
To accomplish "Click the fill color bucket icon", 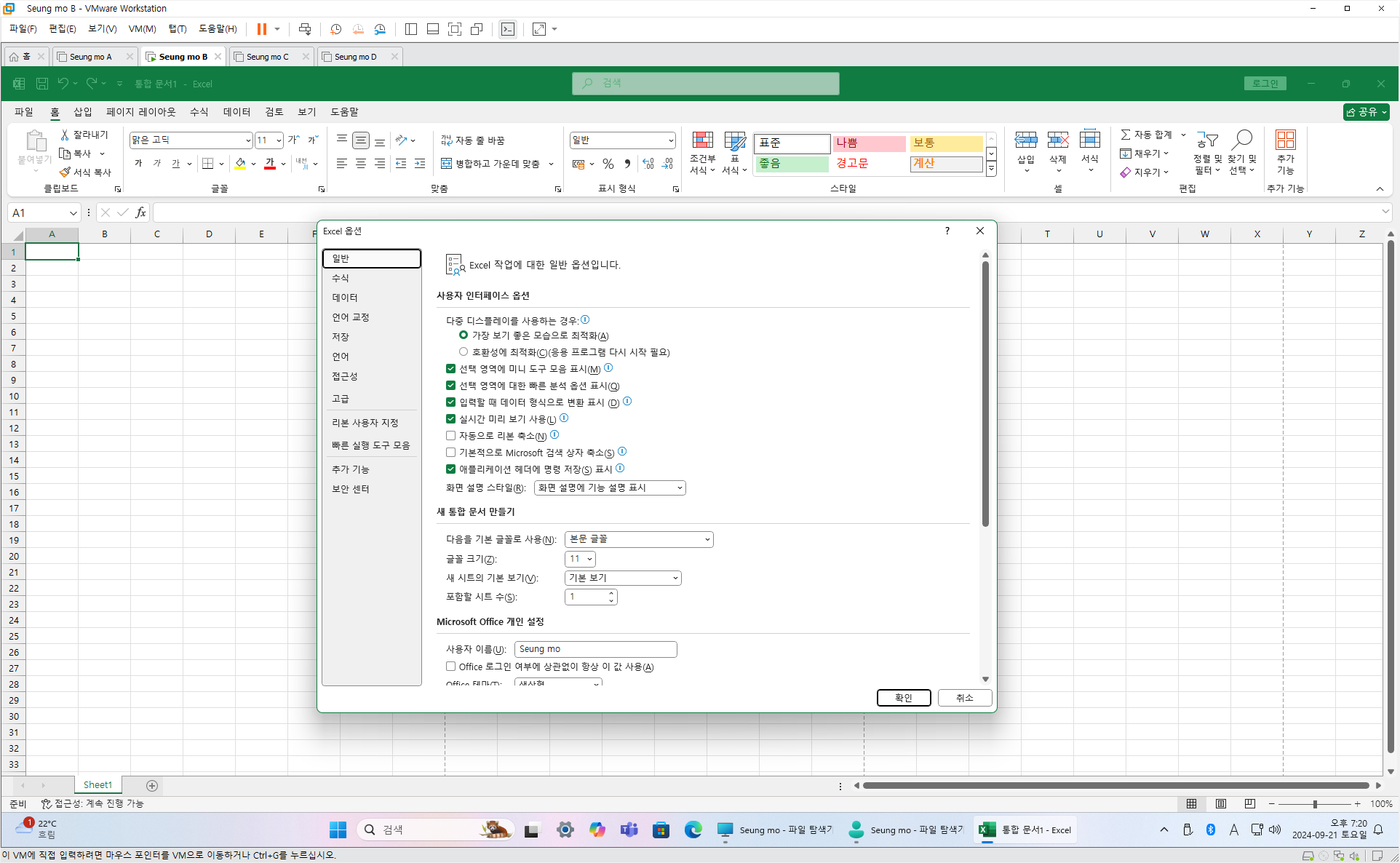I will pyautogui.click(x=240, y=164).
